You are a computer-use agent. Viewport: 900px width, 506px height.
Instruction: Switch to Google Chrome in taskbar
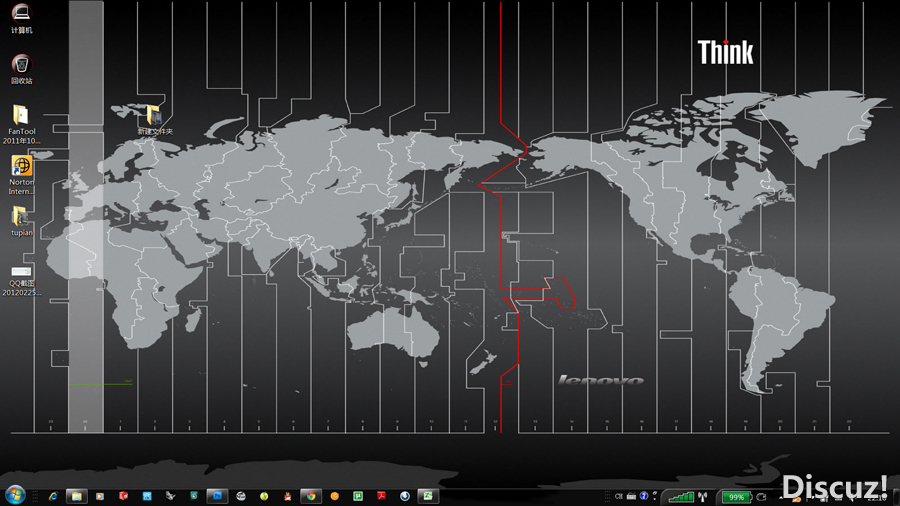(x=311, y=496)
